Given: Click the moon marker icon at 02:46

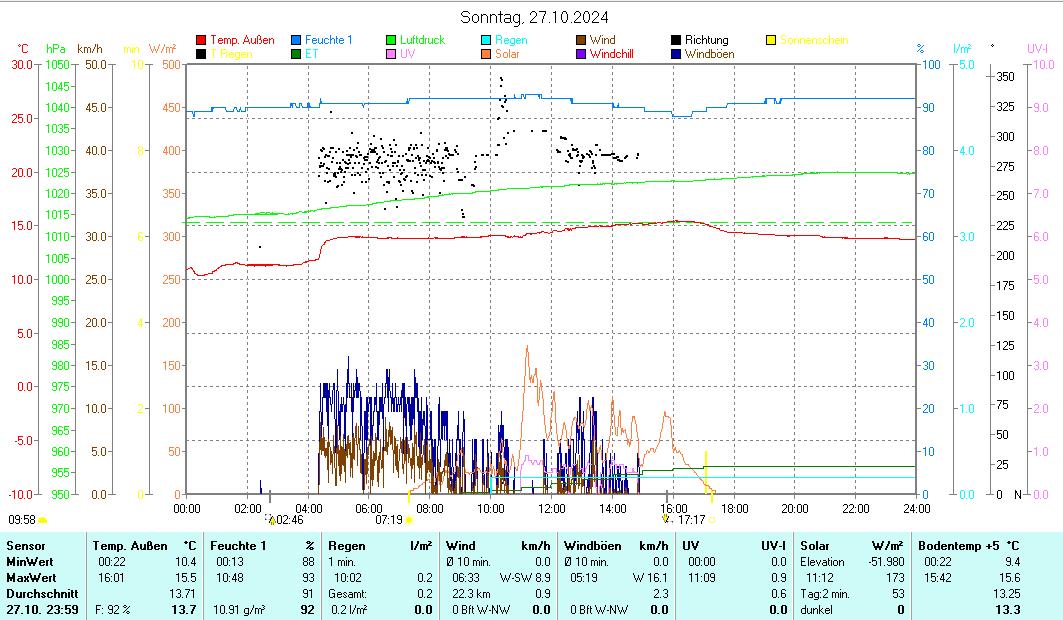Looking at the screenshot, I should tap(269, 519).
